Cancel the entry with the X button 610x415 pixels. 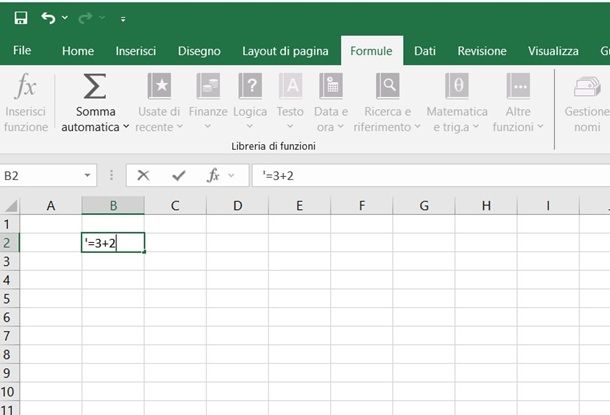(144, 175)
